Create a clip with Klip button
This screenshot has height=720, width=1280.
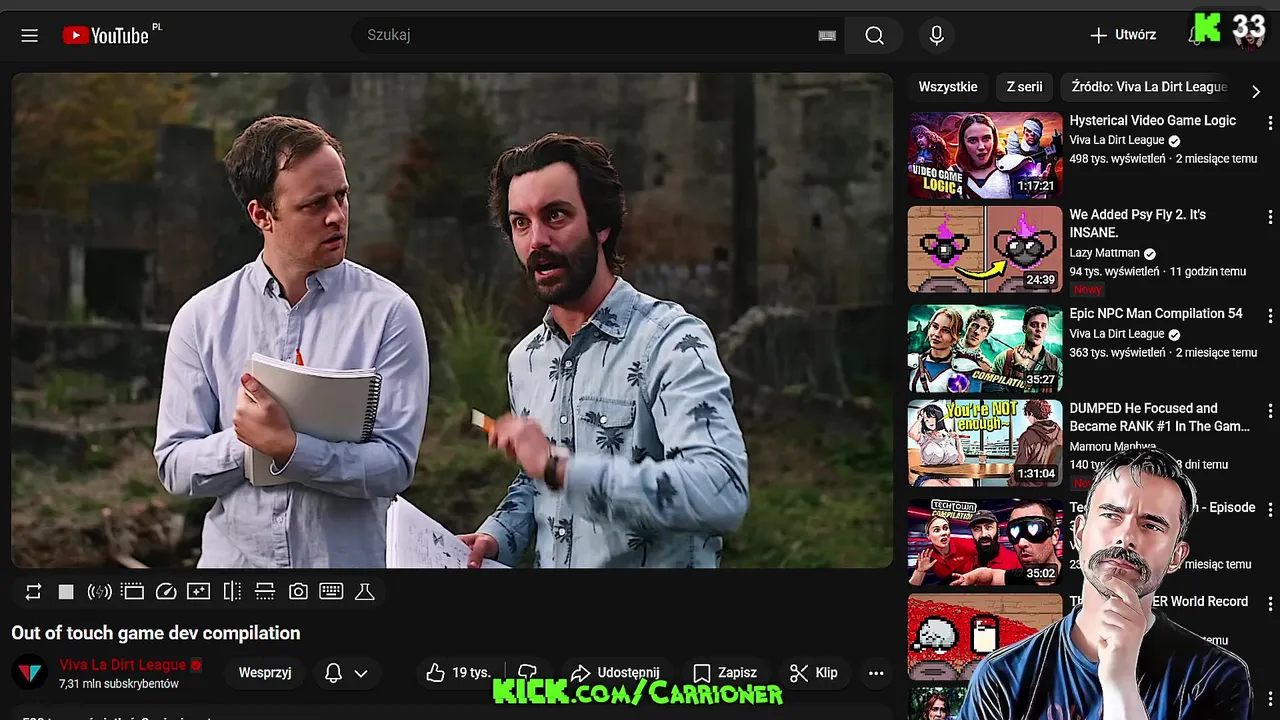(x=813, y=673)
